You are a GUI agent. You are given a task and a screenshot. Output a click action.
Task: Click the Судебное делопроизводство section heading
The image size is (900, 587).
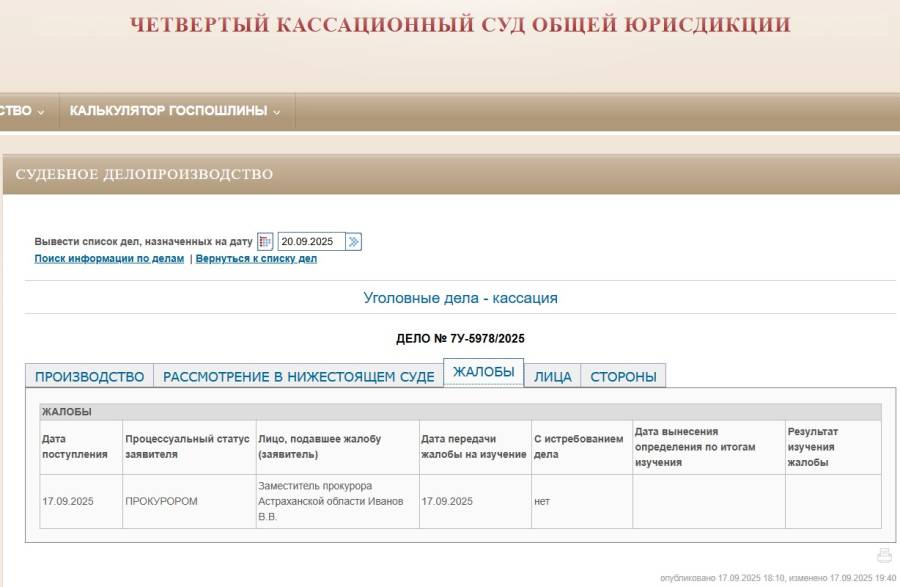pyautogui.click(x=144, y=174)
